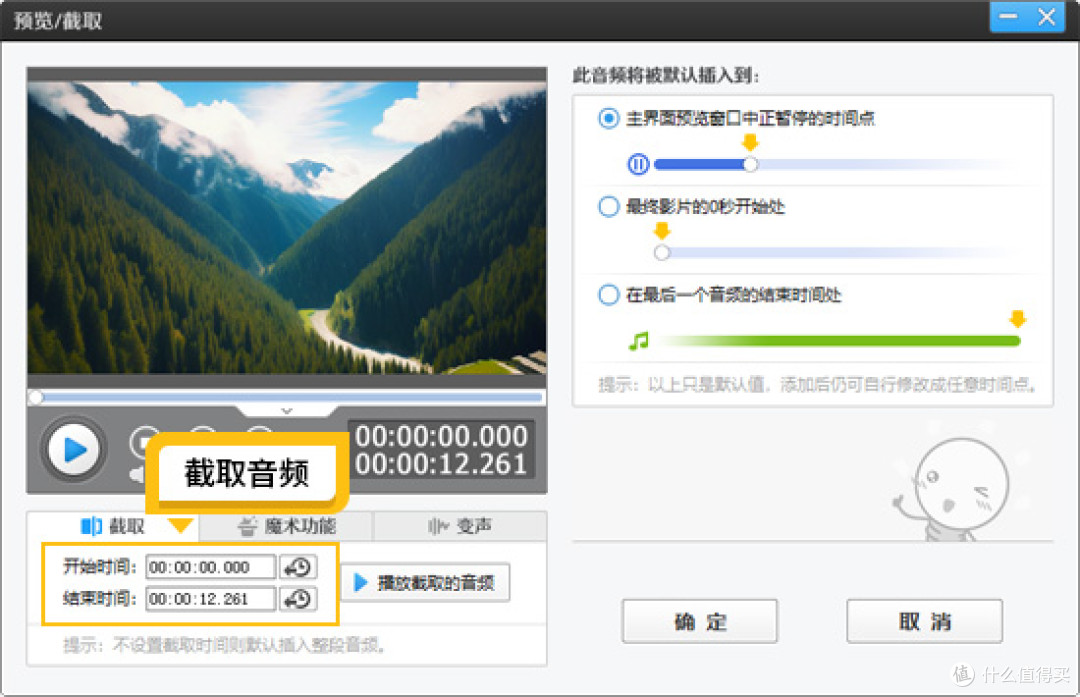Switch to 魔术功能 tab
The image size is (1080, 697).
tap(287, 526)
